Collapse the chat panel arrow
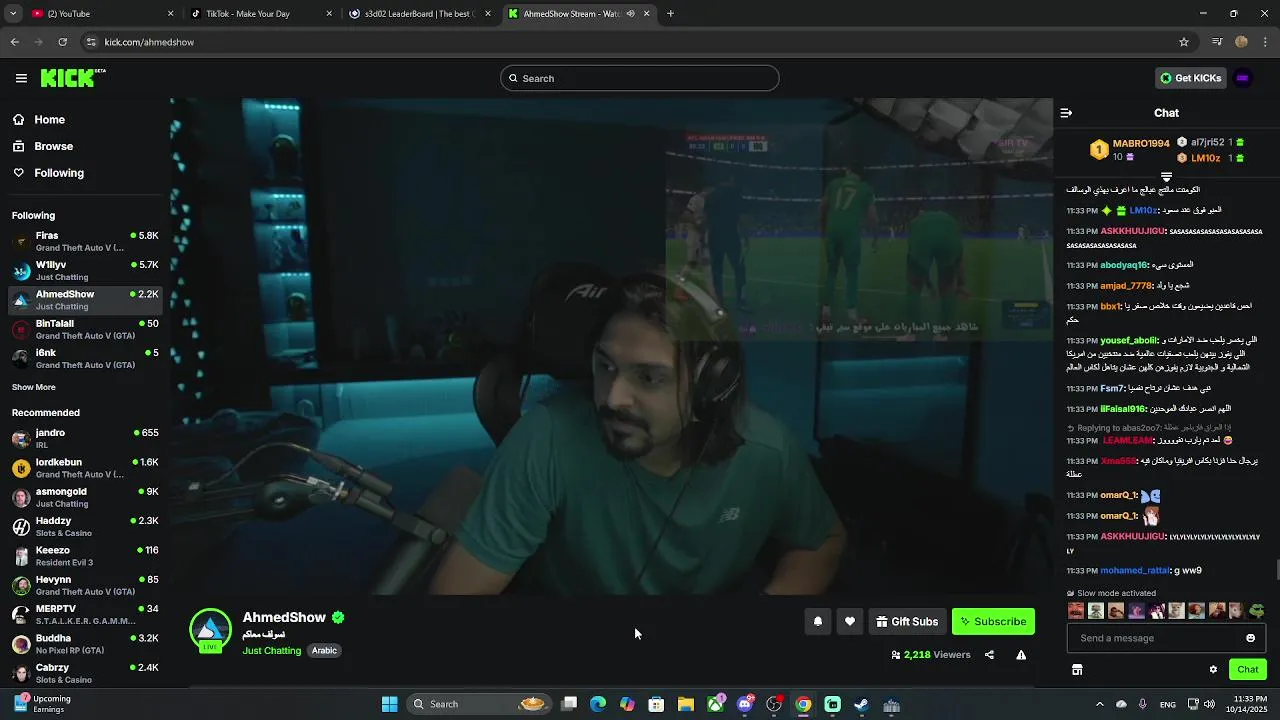 (1066, 113)
